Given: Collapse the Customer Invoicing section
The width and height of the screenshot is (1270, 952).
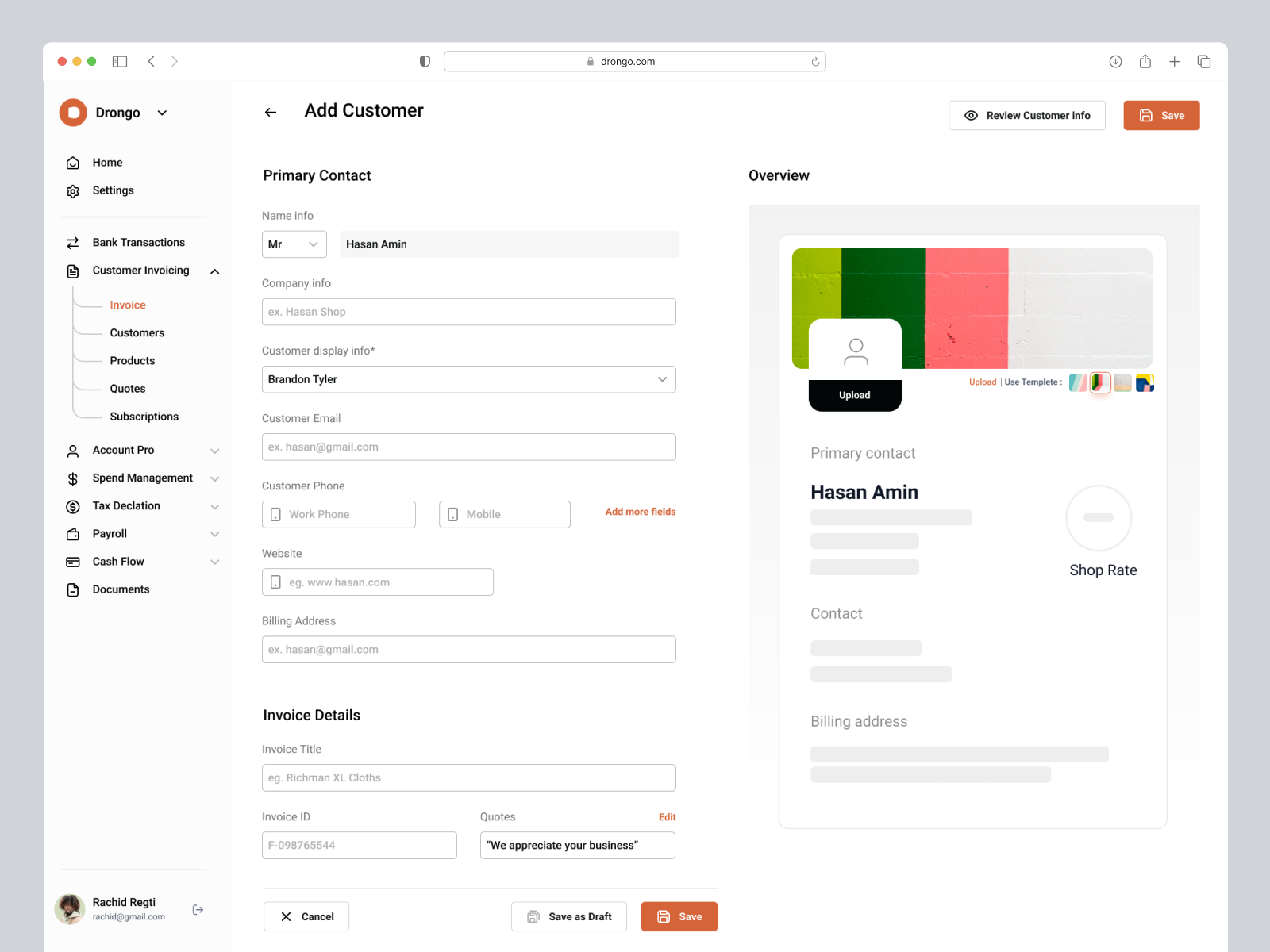Looking at the screenshot, I should tap(214, 271).
